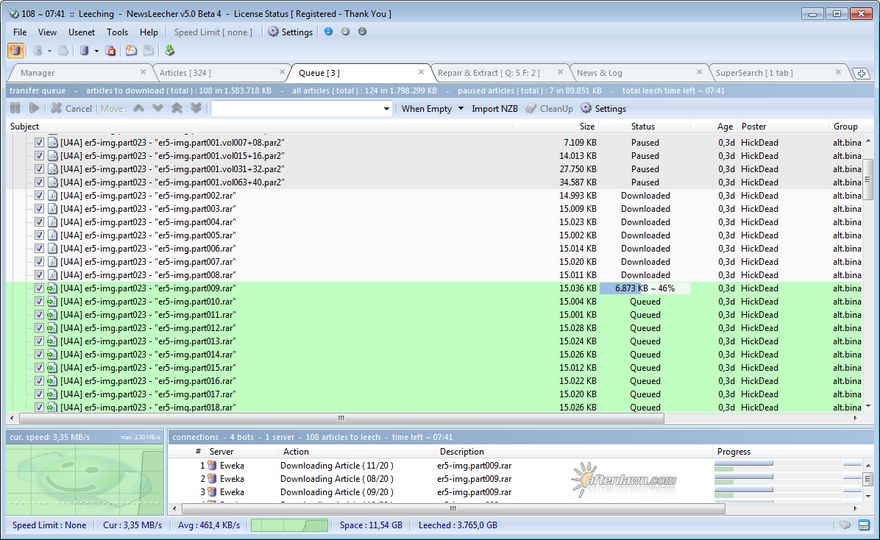This screenshot has width=880, height=540.
Task: Click Speed Limit [ none ] in menu bar
Action: [213, 32]
